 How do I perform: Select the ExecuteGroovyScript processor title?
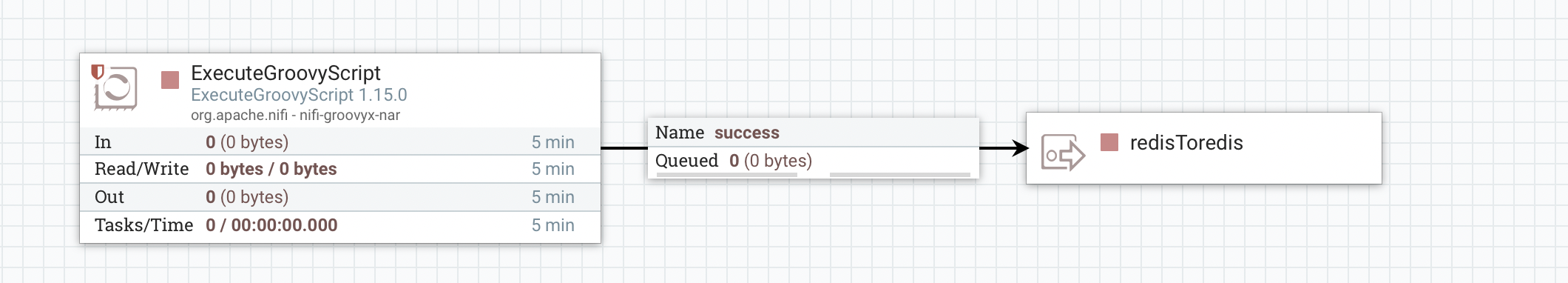(x=285, y=73)
